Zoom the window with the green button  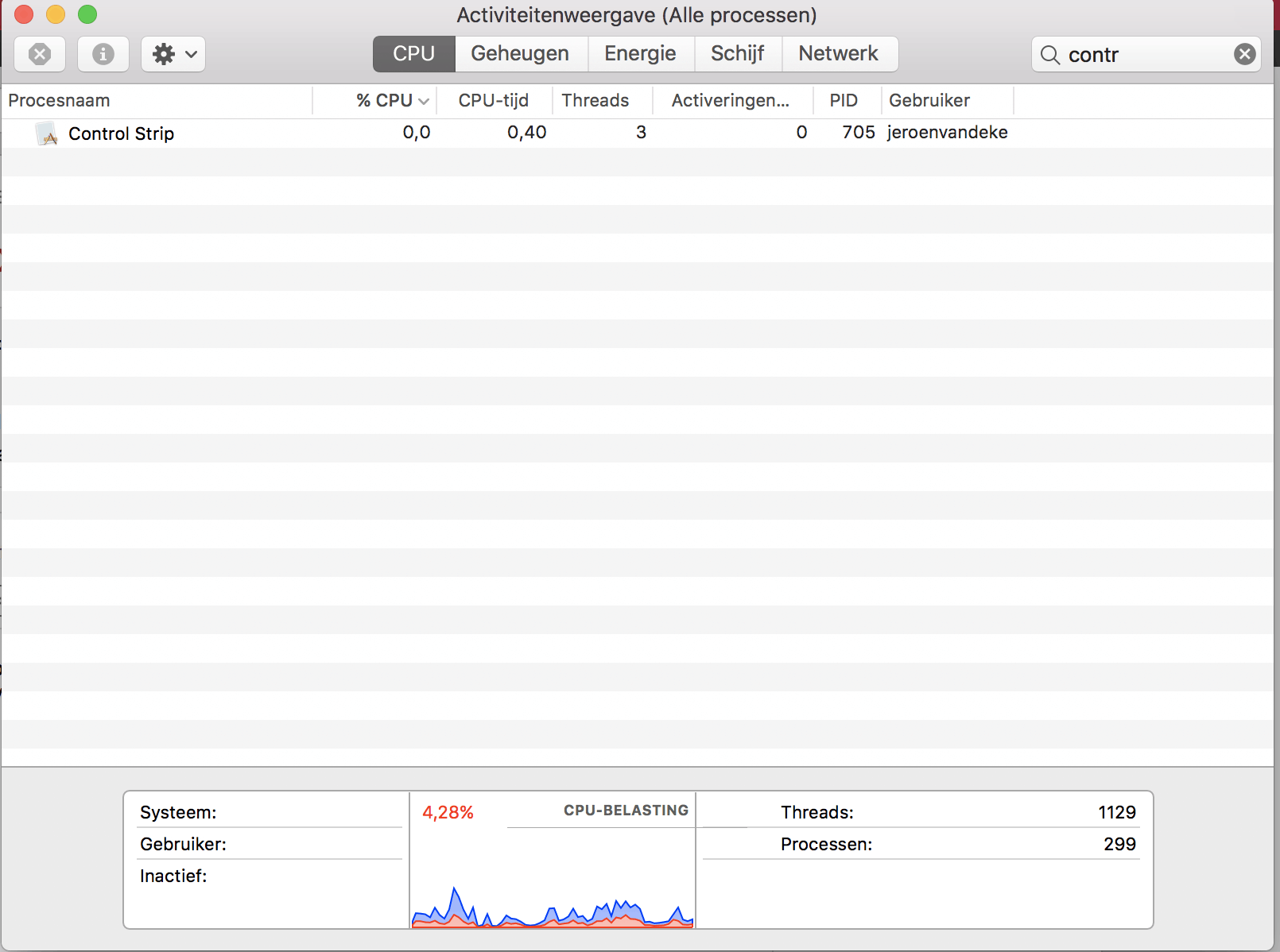click(x=87, y=14)
